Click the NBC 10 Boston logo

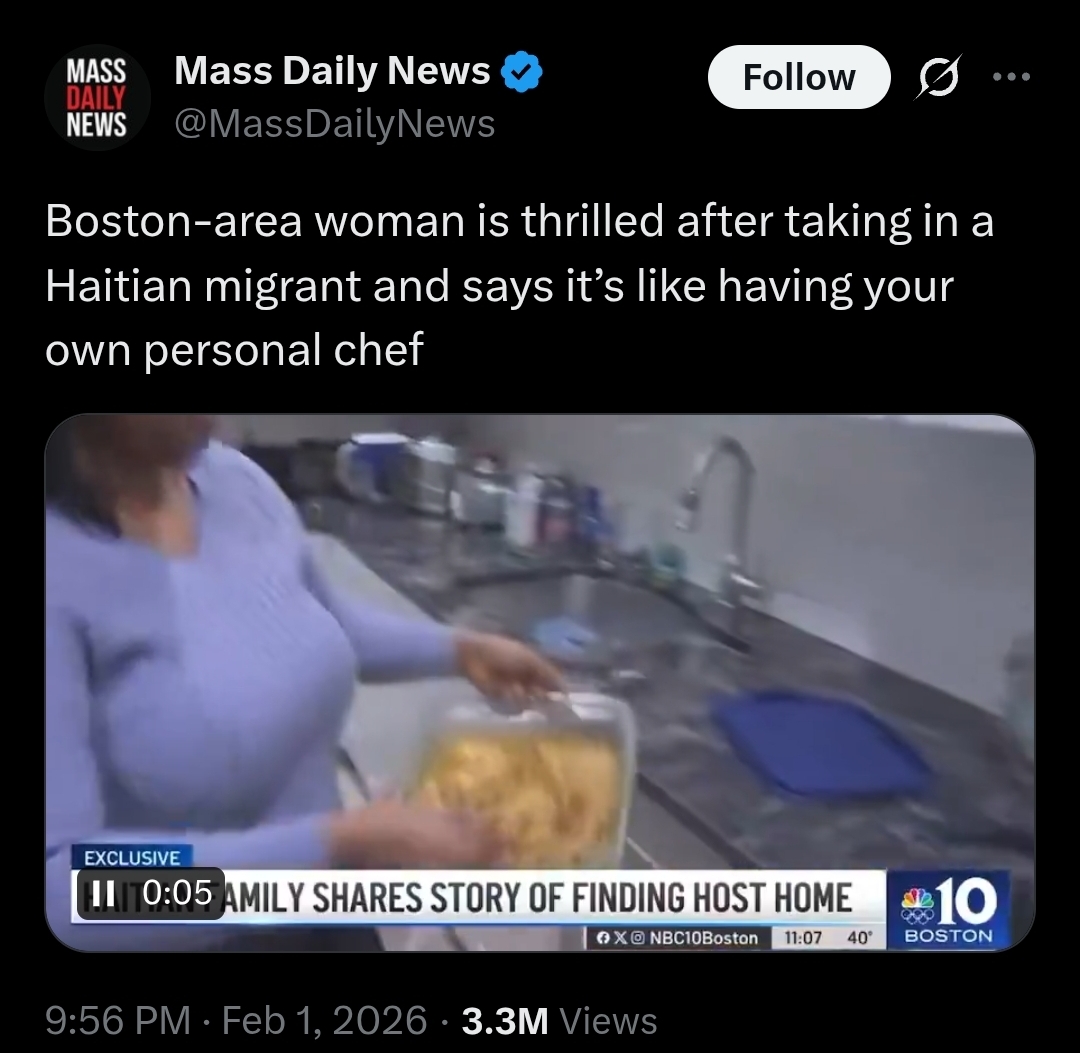948,909
